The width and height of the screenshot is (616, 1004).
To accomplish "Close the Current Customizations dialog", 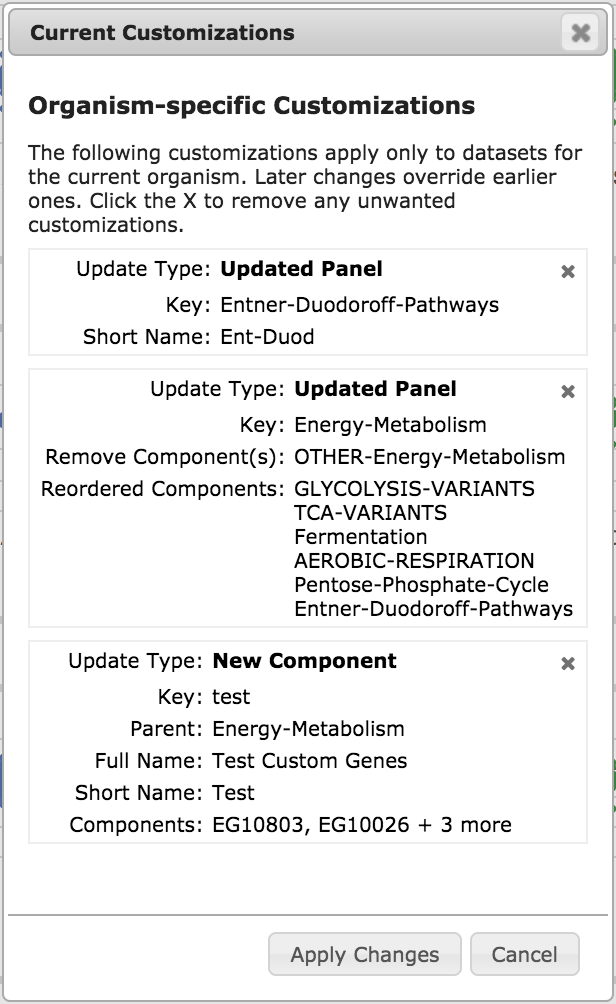I will coord(580,33).
